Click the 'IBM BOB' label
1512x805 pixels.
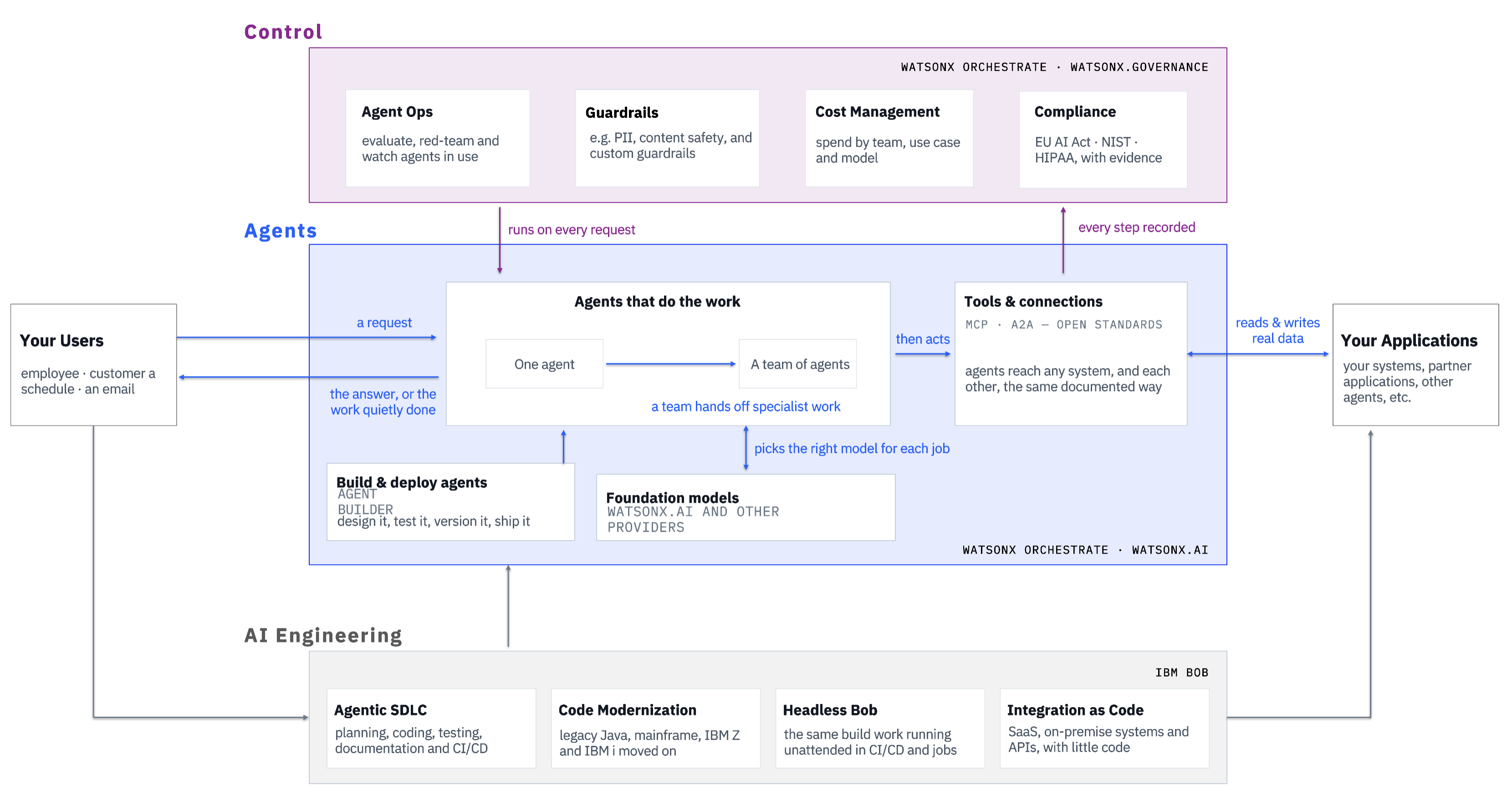1181,673
